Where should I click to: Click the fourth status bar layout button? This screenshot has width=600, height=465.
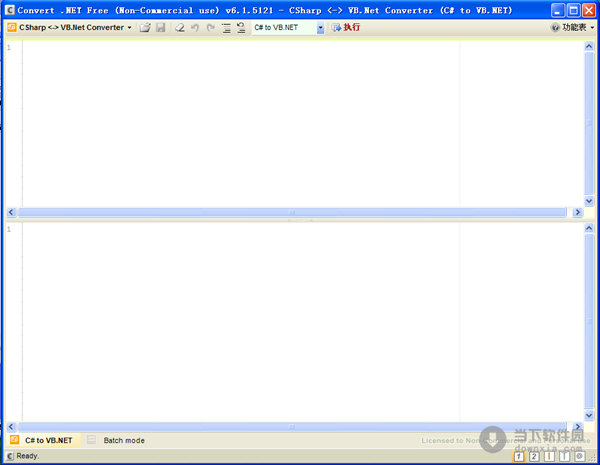coord(564,456)
